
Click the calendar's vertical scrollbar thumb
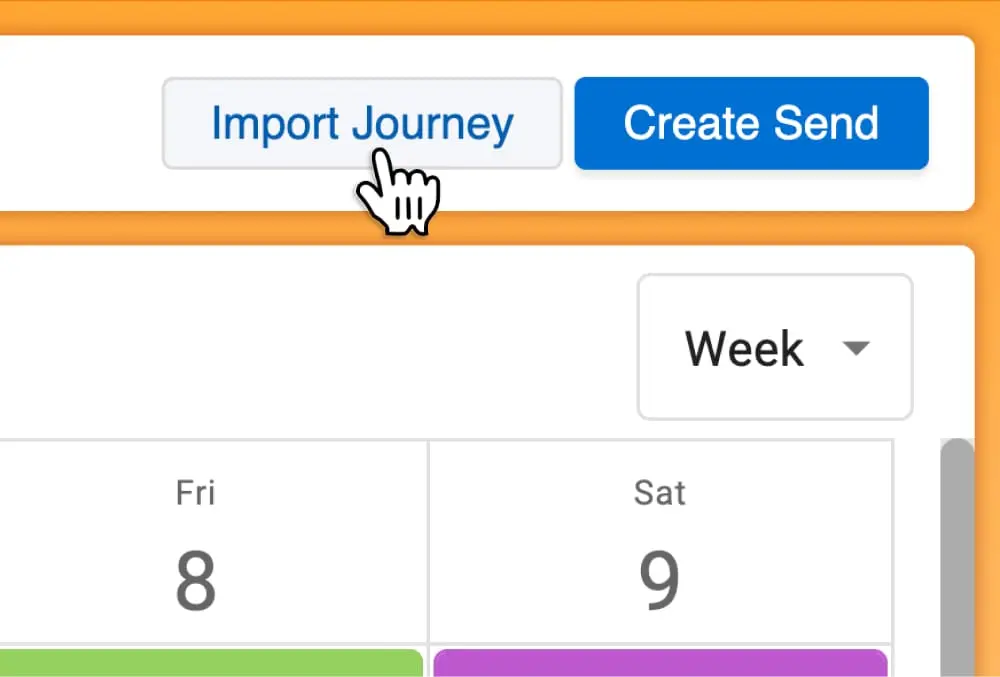(958, 550)
